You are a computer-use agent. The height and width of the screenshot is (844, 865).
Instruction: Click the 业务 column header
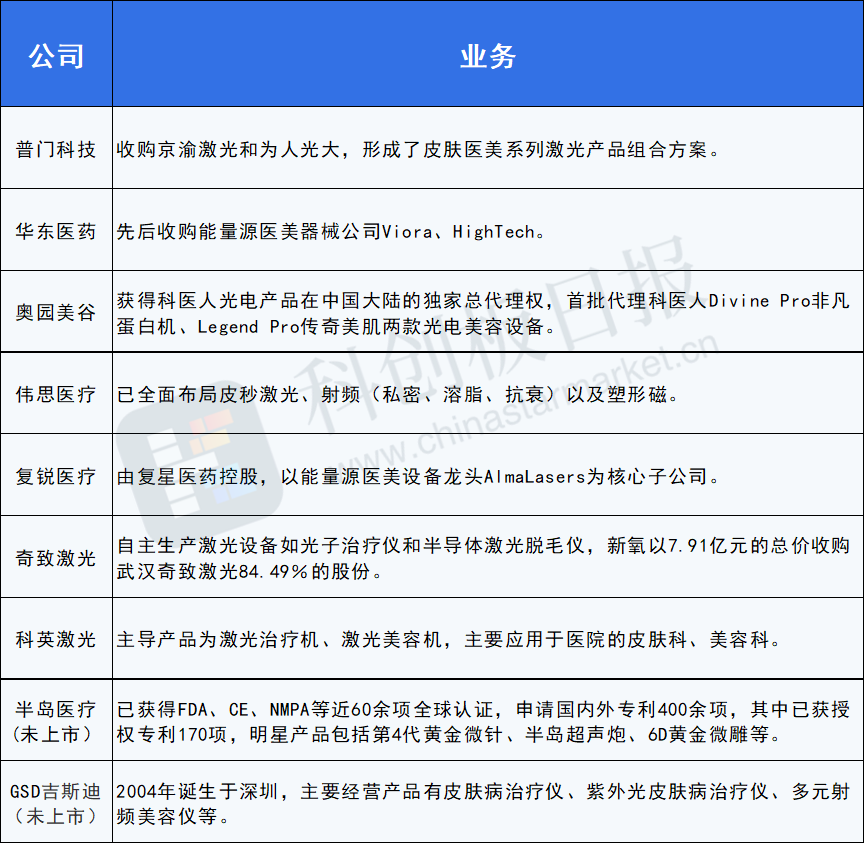tap(488, 54)
